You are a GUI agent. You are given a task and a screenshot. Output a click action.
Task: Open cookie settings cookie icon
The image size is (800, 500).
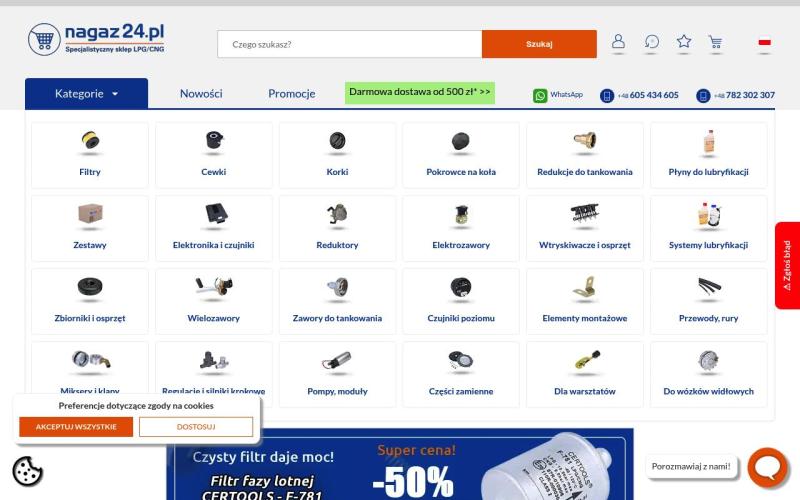[x=27, y=471]
